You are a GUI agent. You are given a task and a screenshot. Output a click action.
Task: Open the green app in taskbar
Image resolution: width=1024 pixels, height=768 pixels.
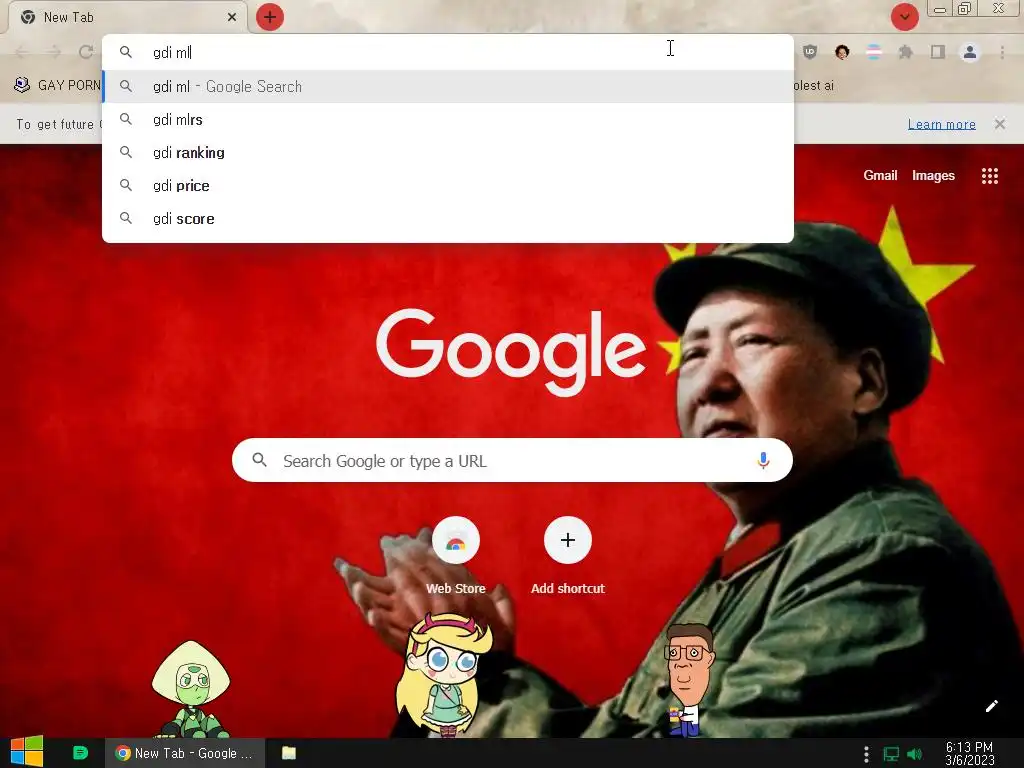pyautogui.click(x=80, y=753)
